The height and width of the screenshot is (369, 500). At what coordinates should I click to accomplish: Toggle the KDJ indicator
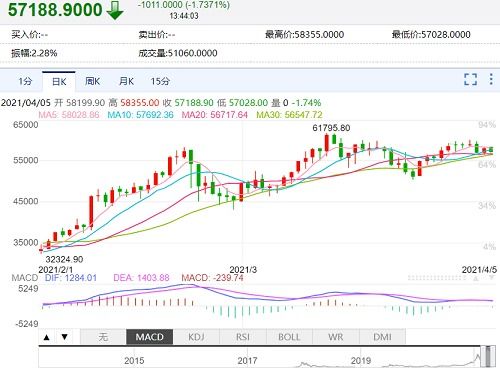tap(196, 337)
